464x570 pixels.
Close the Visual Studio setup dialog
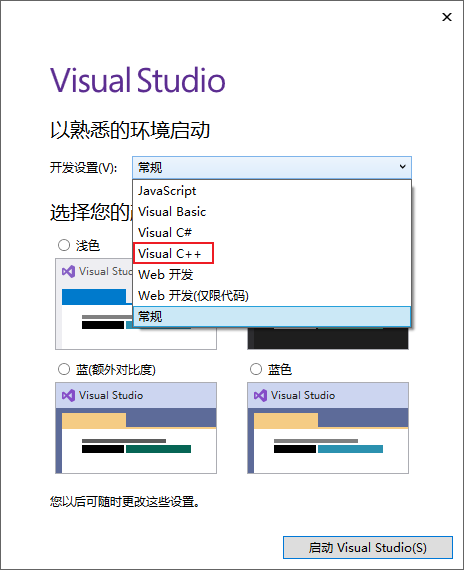[447, 17]
